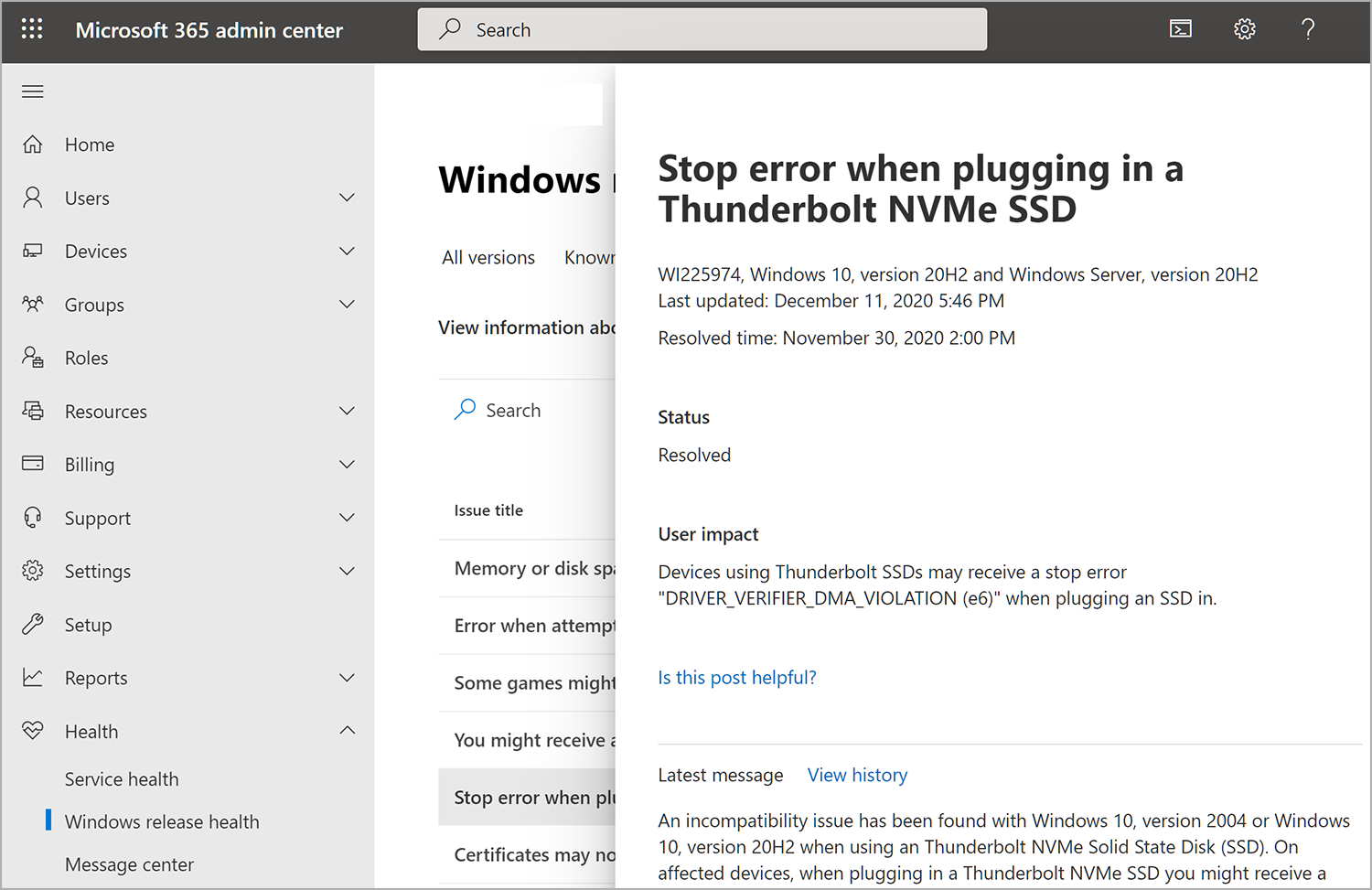Switch to the All versions tab
1372x890 pixels.
tap(488, 257)
